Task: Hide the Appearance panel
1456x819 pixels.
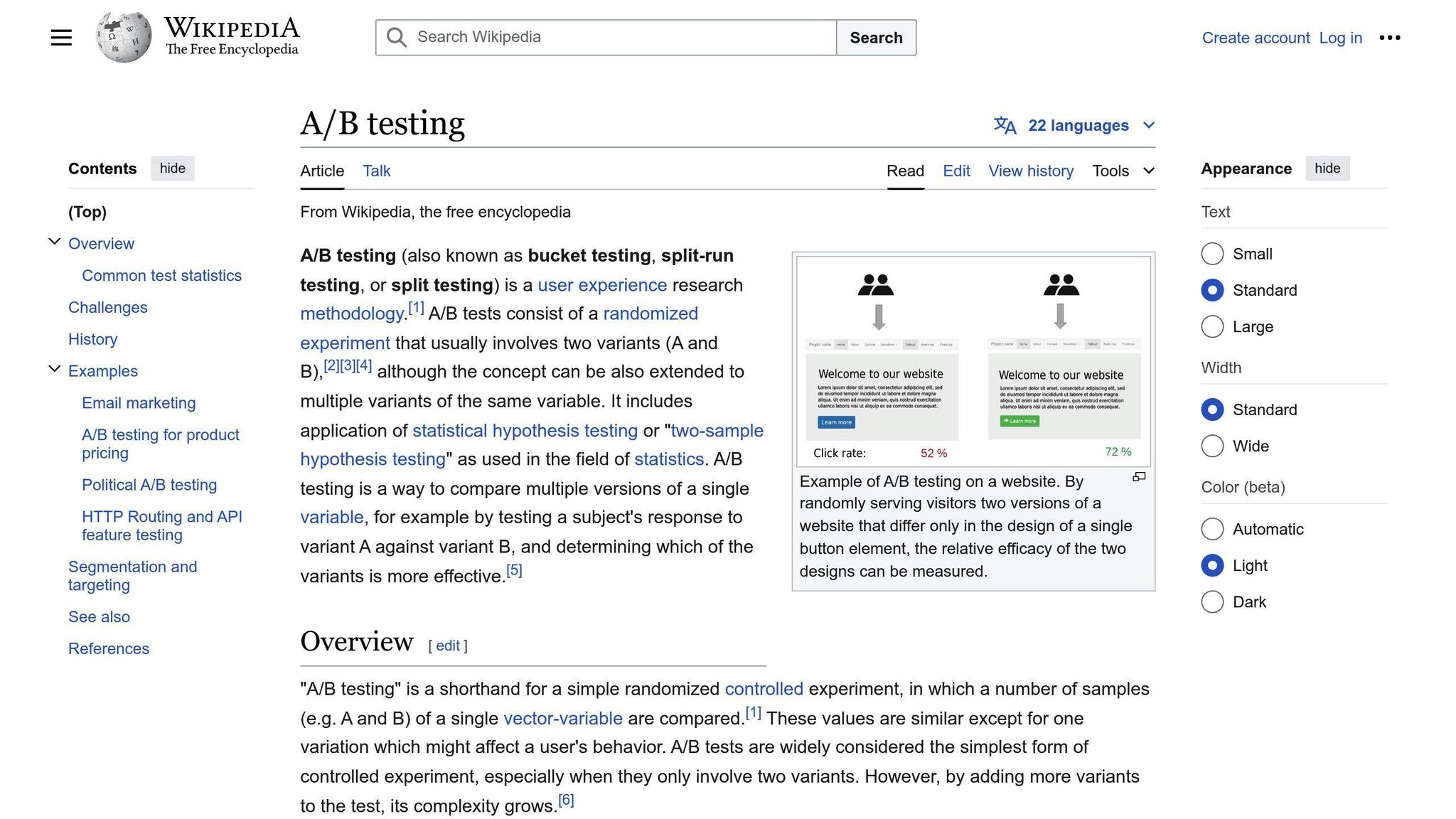Action: click(1327, 168)
